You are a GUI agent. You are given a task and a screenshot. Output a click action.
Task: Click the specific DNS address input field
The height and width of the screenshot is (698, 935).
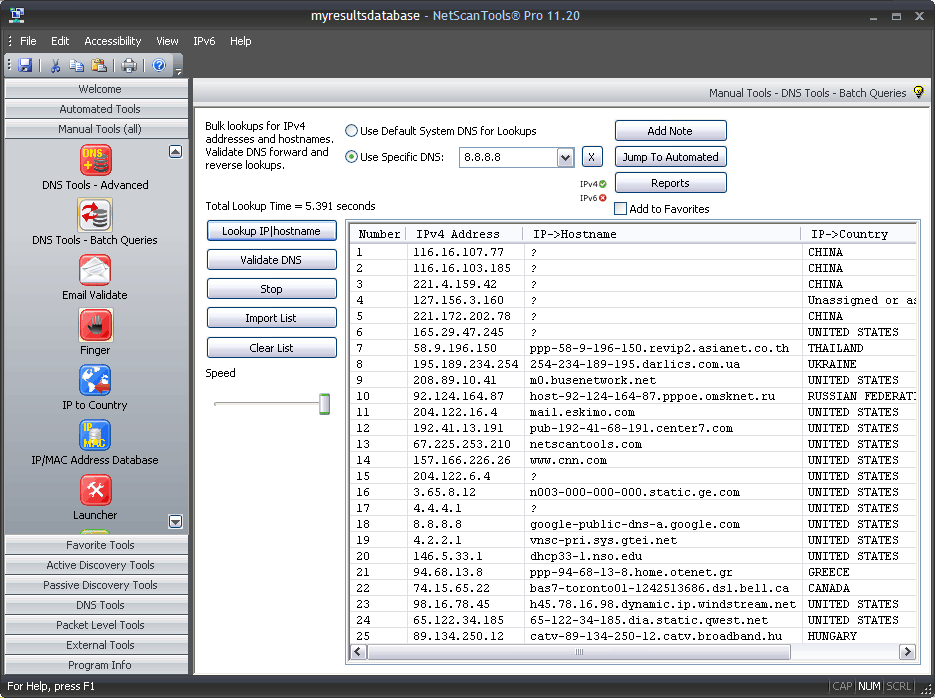[508, 157]
